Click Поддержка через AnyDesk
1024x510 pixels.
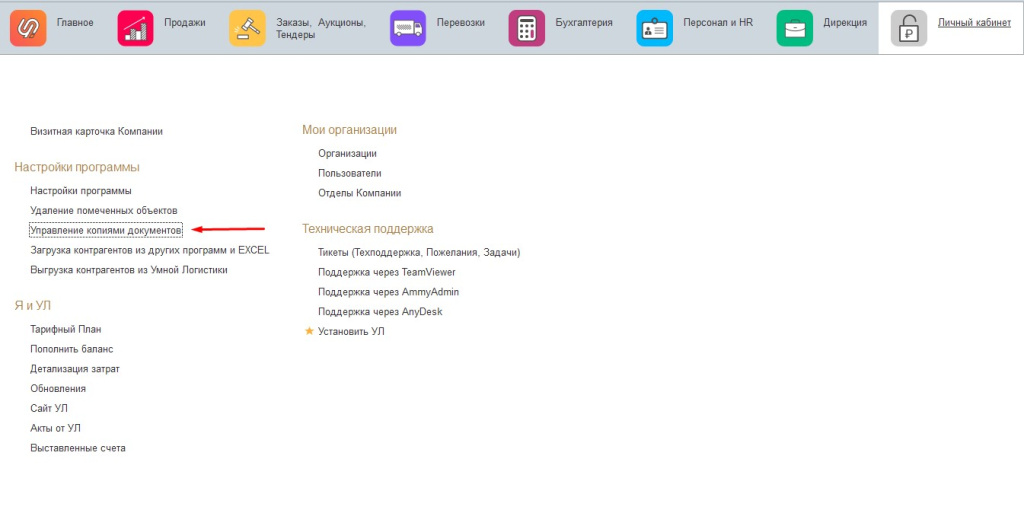tap(380, 311)
